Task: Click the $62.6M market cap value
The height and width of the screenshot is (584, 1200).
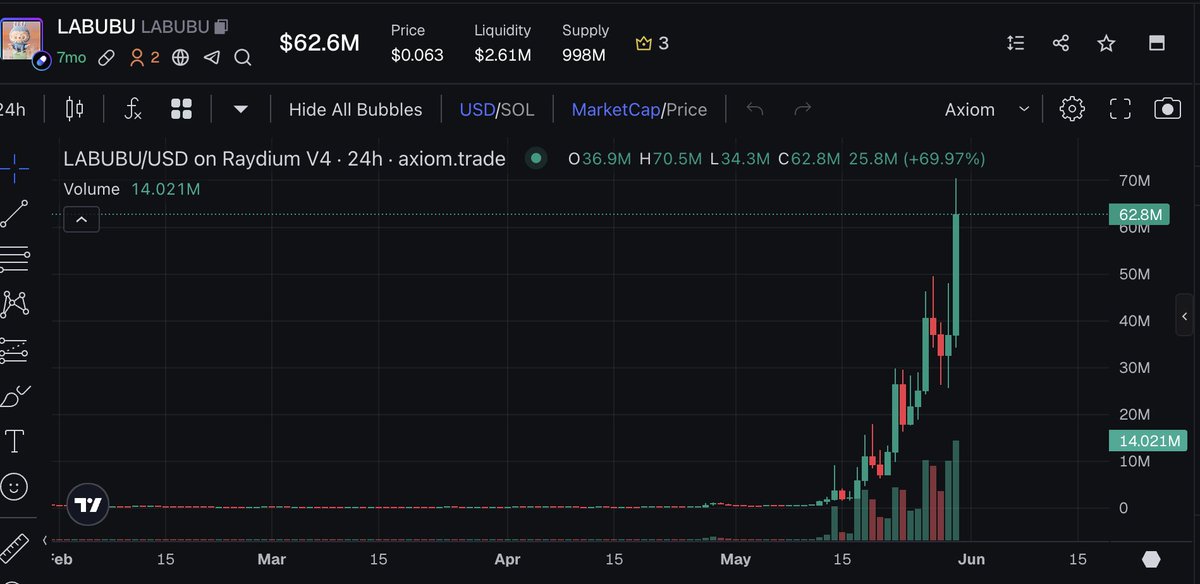Action: 319,43
